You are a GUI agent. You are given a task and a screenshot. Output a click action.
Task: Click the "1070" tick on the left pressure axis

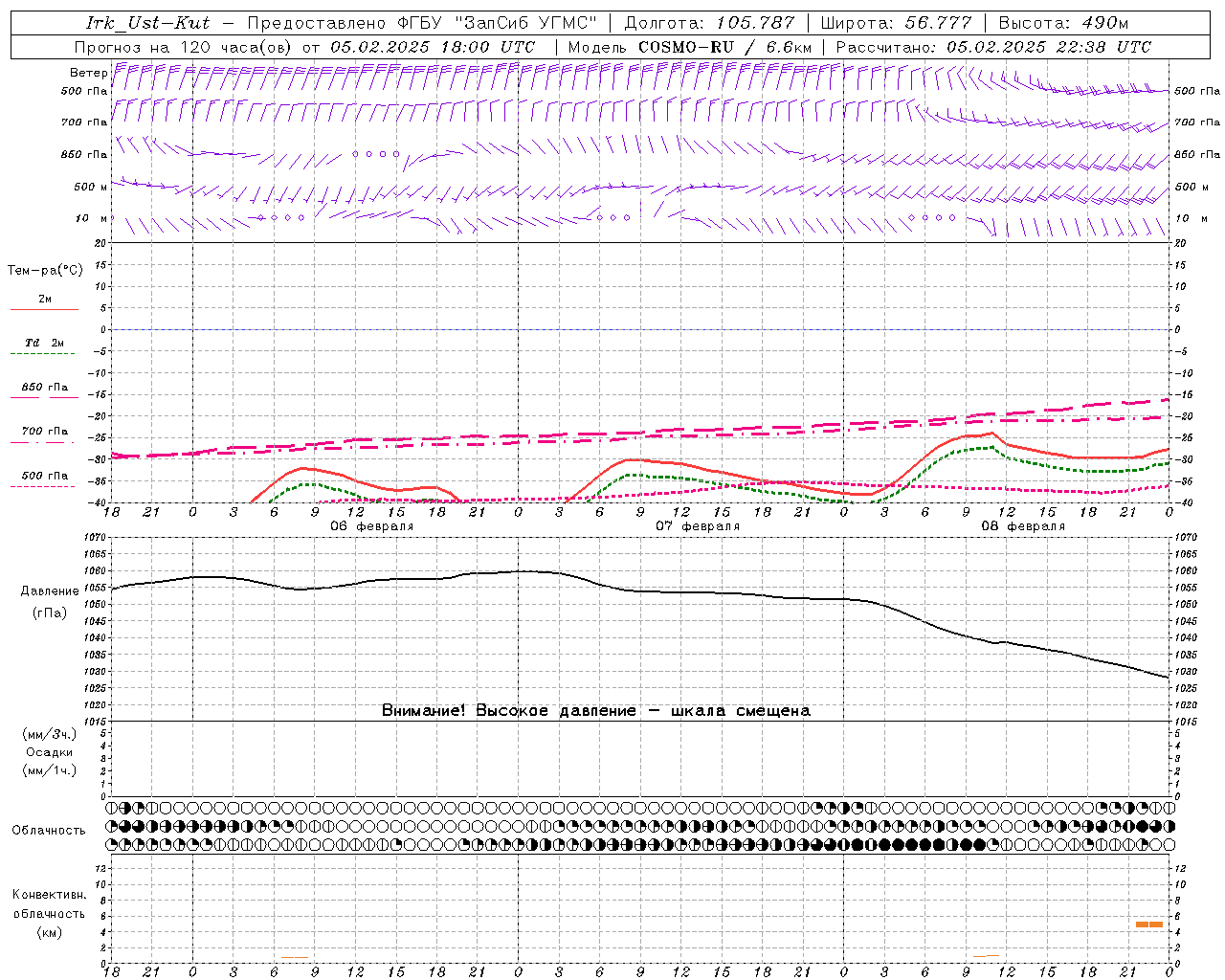pos(98,538)
